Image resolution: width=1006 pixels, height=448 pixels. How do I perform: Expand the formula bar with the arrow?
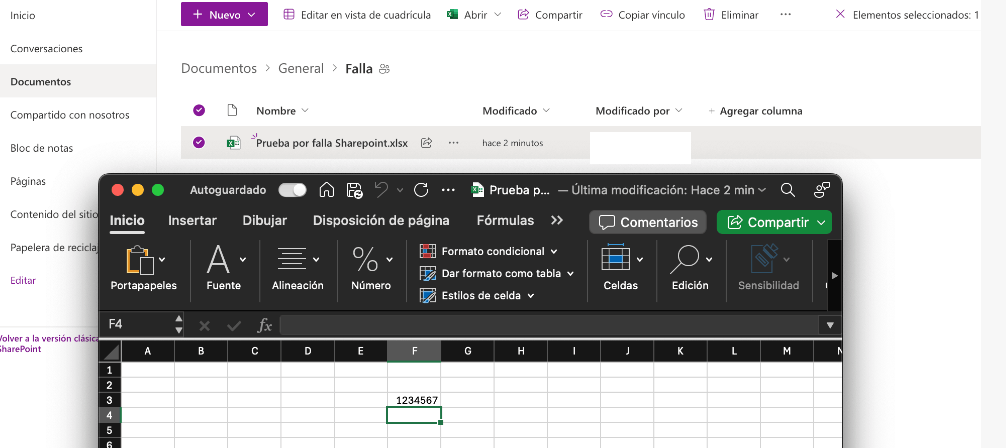[x=830, y=325]
